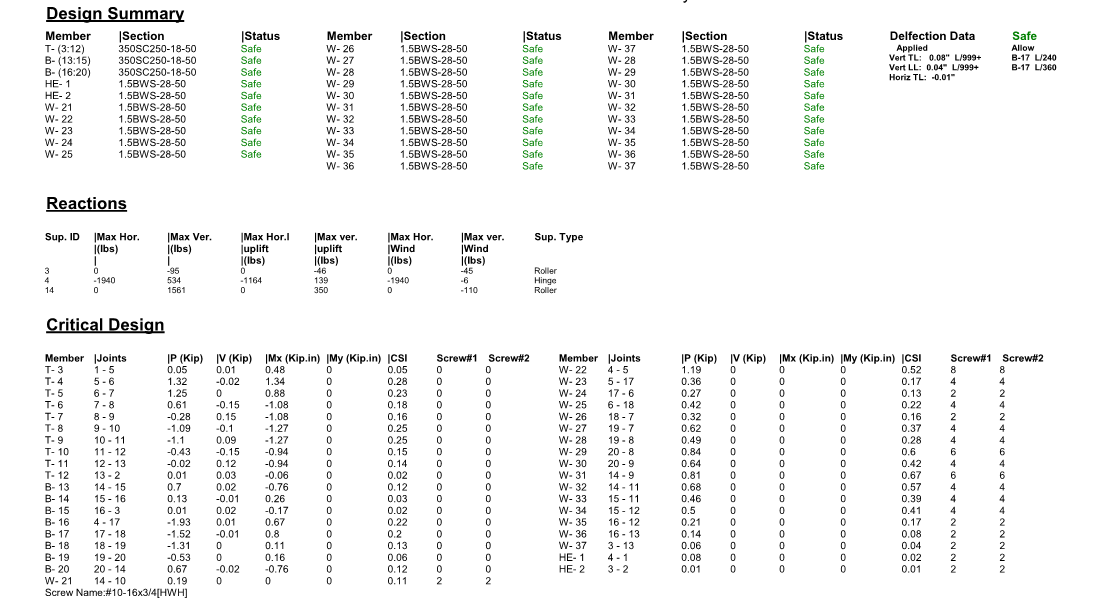Click the Sup. ID column header

click(x=62, y=237)
